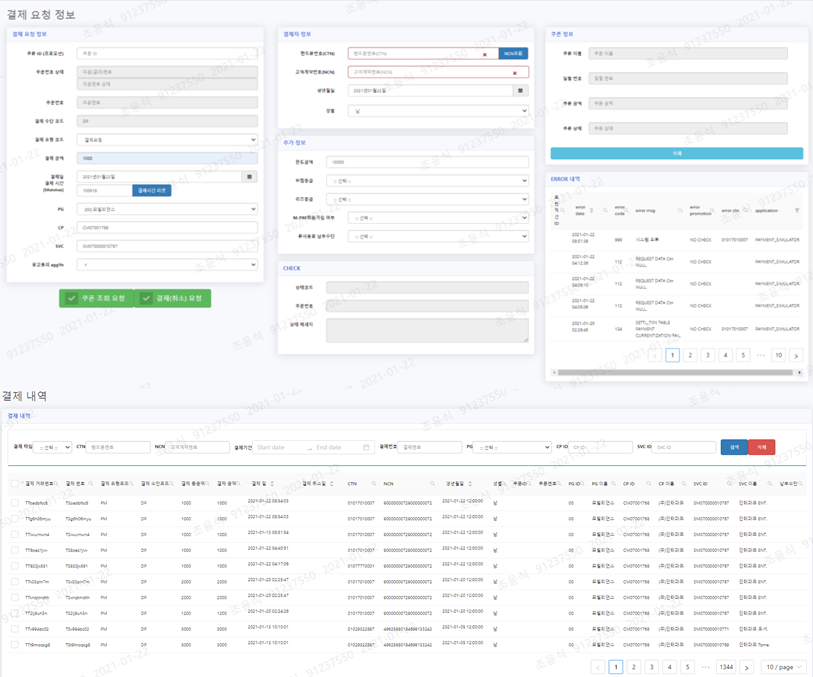Open search icon on history NCN column header
The image size is (813, 677).
(432, 484)
